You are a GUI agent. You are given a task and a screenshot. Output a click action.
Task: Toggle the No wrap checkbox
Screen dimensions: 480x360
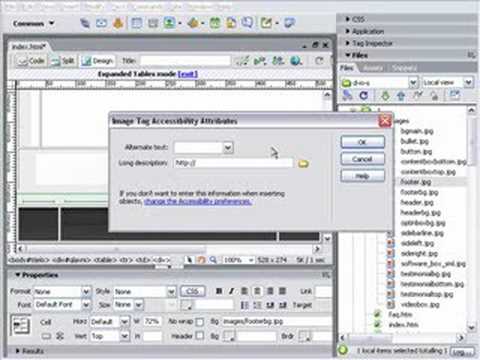pyautogui.click(x=199, y=322)
